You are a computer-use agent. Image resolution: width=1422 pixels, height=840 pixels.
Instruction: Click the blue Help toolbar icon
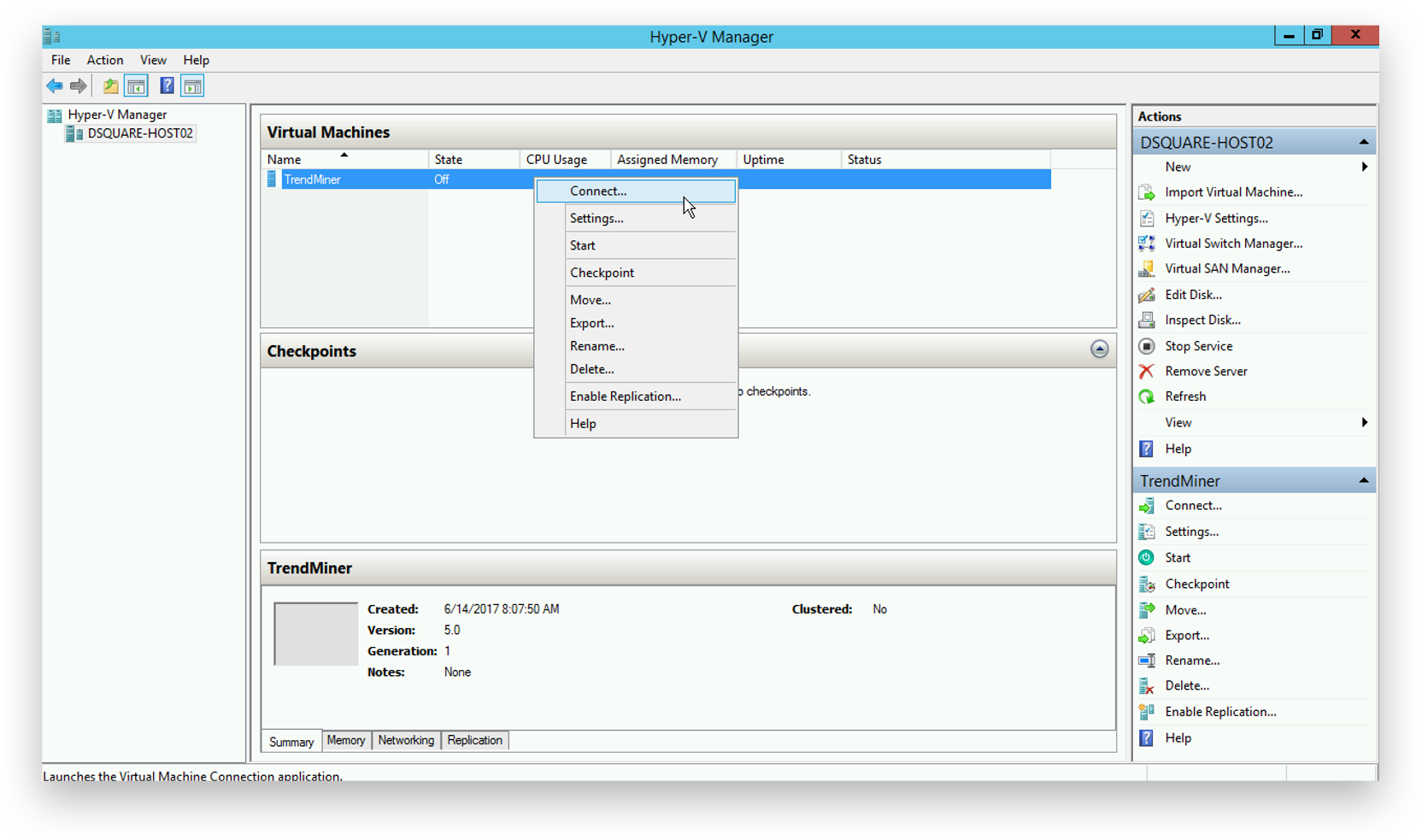(x=167, y=85)
